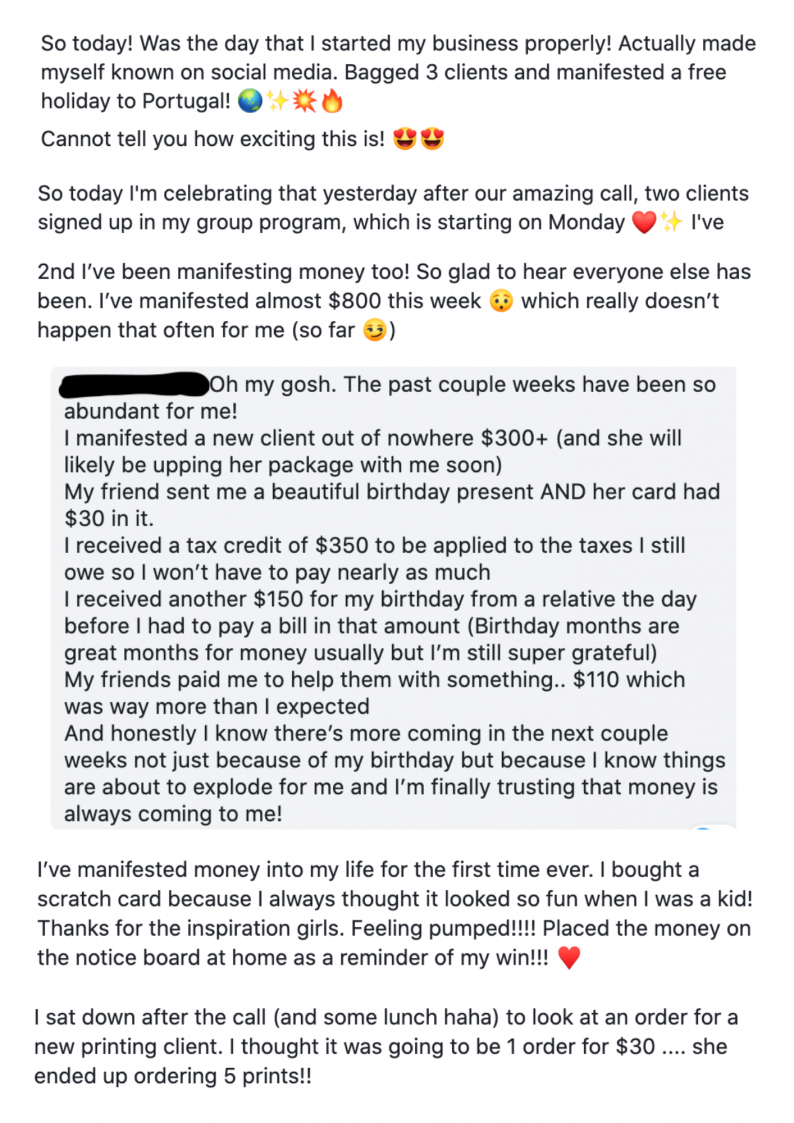This screenshot has height=1123, width=794.
Task: Click sparkles emoji before the trailing "I've"
Action: [670, 222]
